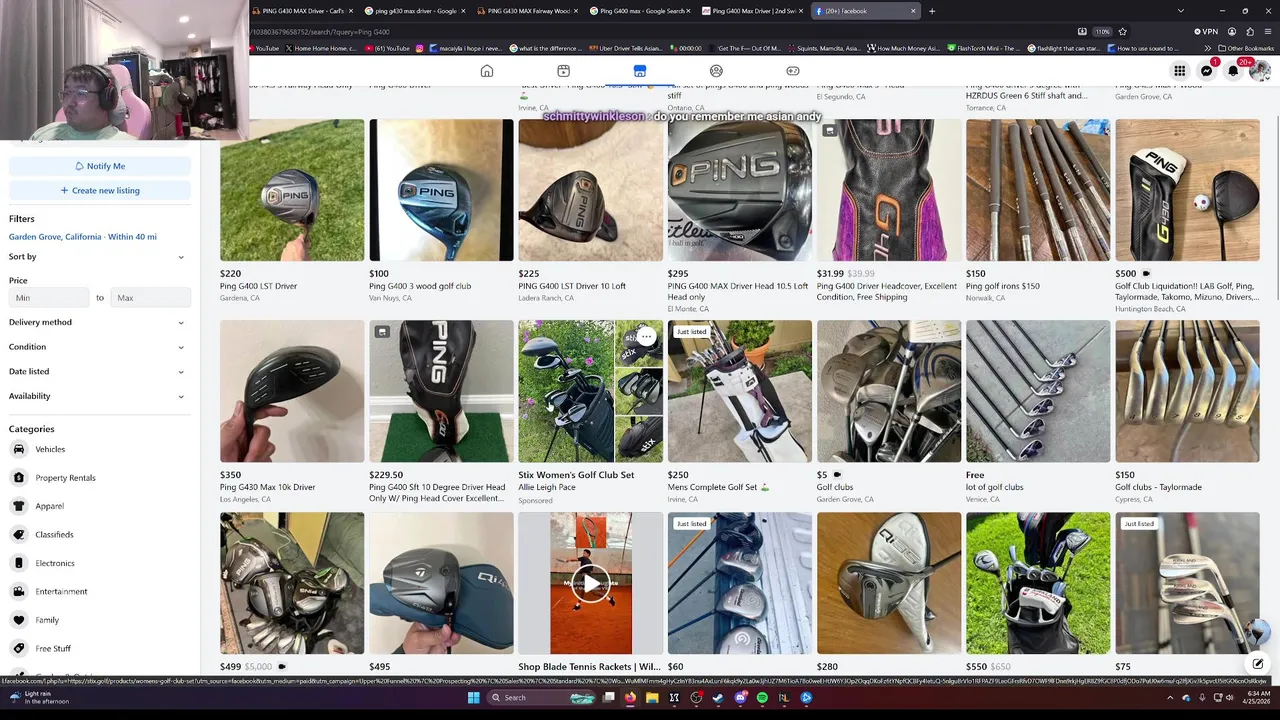Open the Facebook menu grid icon
1280x720 pixels.
(x=1180, y=71)
